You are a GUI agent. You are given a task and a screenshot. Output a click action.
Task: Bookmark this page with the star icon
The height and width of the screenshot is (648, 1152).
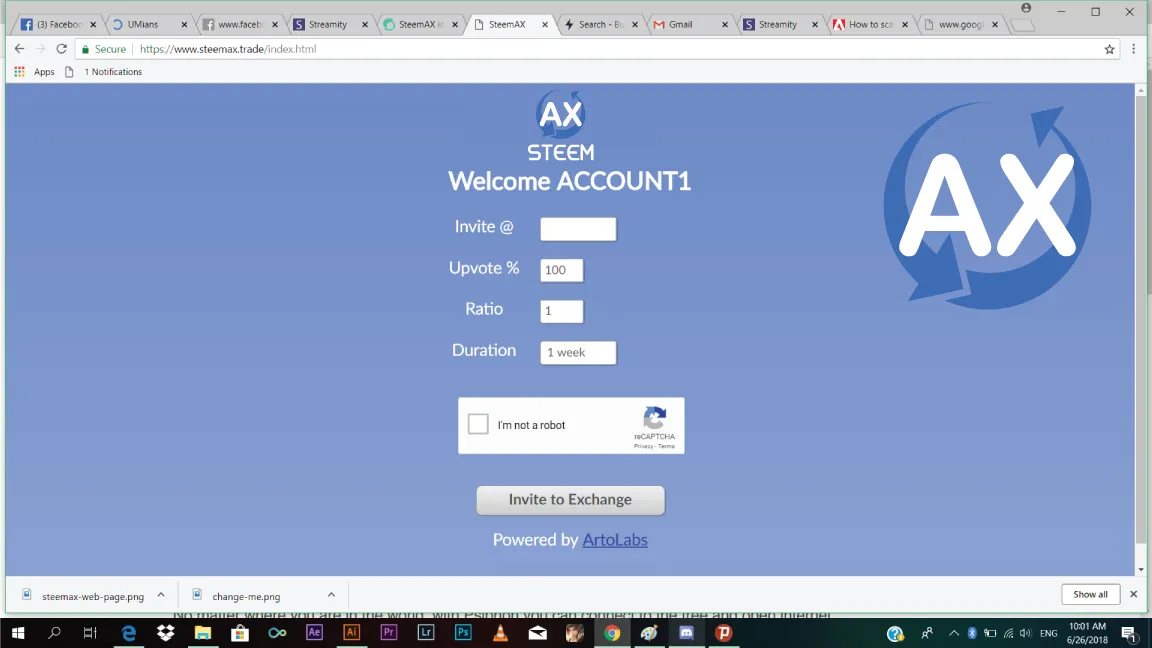(1109, 49)
